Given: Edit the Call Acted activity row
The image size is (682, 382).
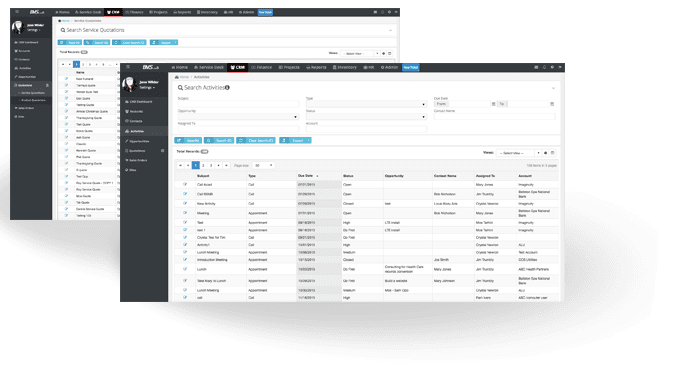Looking at the screenshot, I should [x=185, y=184].
